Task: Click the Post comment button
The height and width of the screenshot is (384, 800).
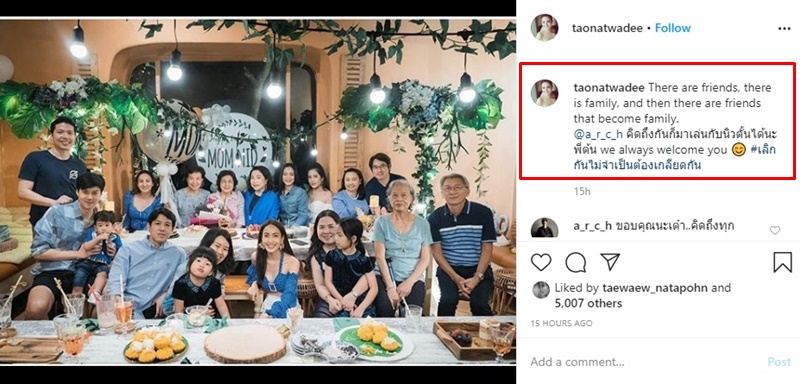Action: (x=779, y=362)
